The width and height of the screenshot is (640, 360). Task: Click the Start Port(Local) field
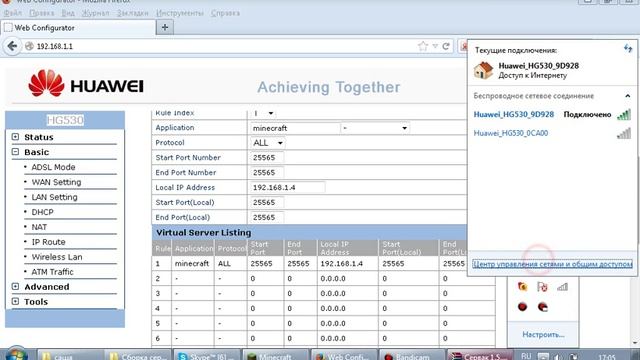coord(267,202)
